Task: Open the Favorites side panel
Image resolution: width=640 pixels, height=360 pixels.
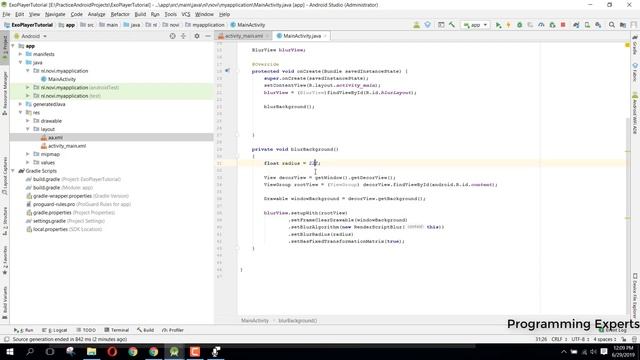Action: [x=4, y=260]
